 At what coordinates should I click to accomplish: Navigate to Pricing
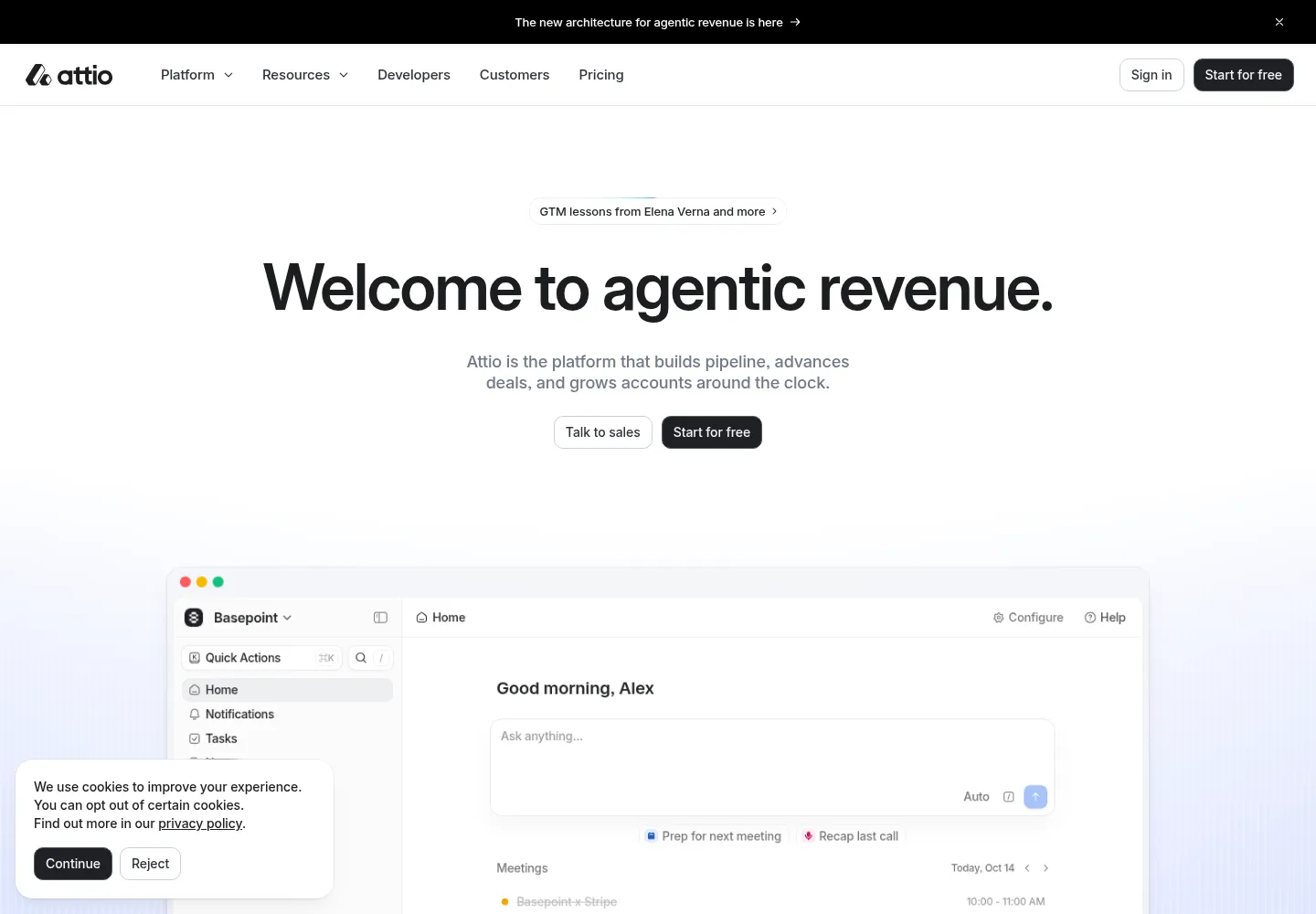(x=601, y=75)
